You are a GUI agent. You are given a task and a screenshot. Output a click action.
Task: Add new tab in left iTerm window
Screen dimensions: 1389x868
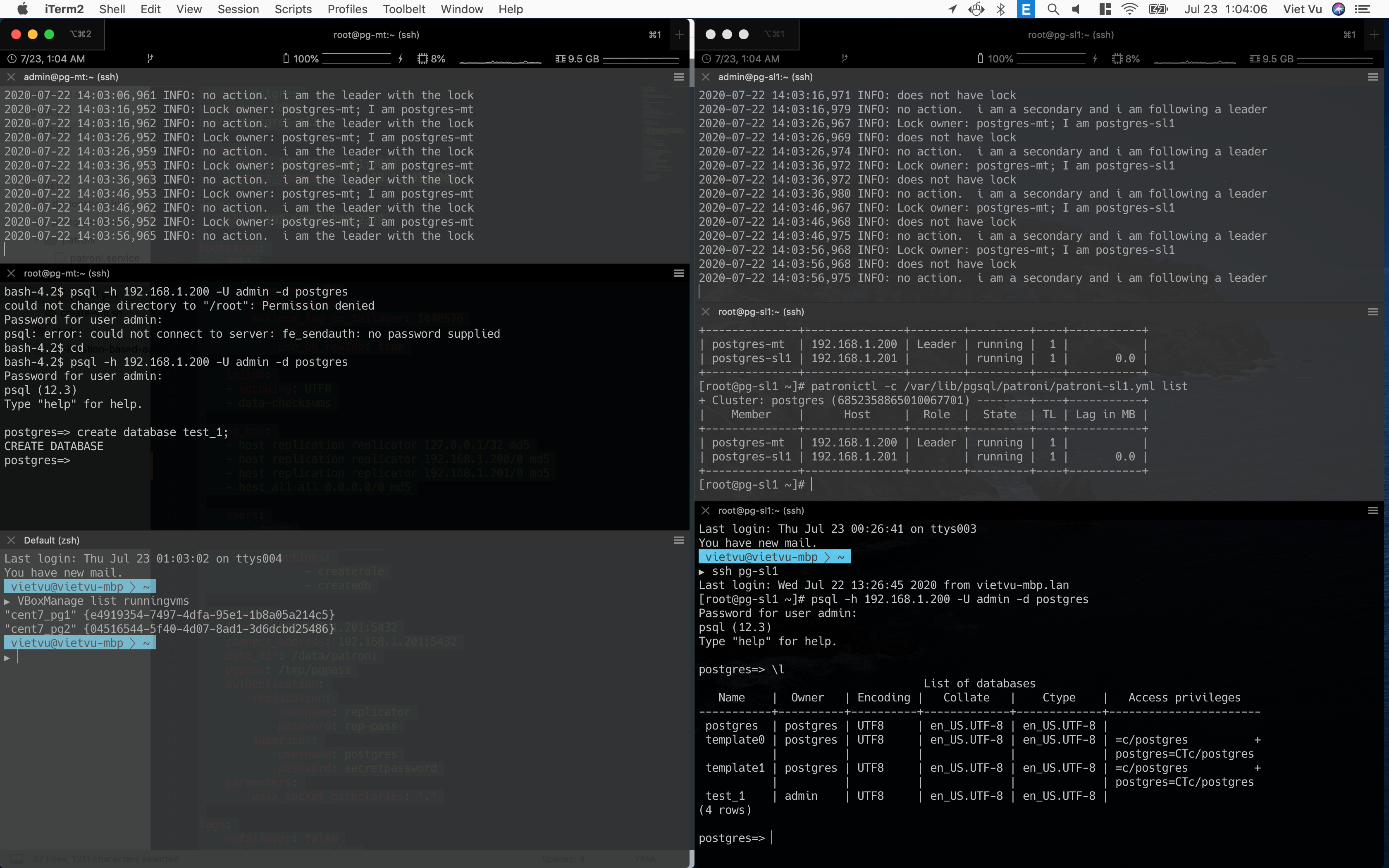[x=680, y=34]
